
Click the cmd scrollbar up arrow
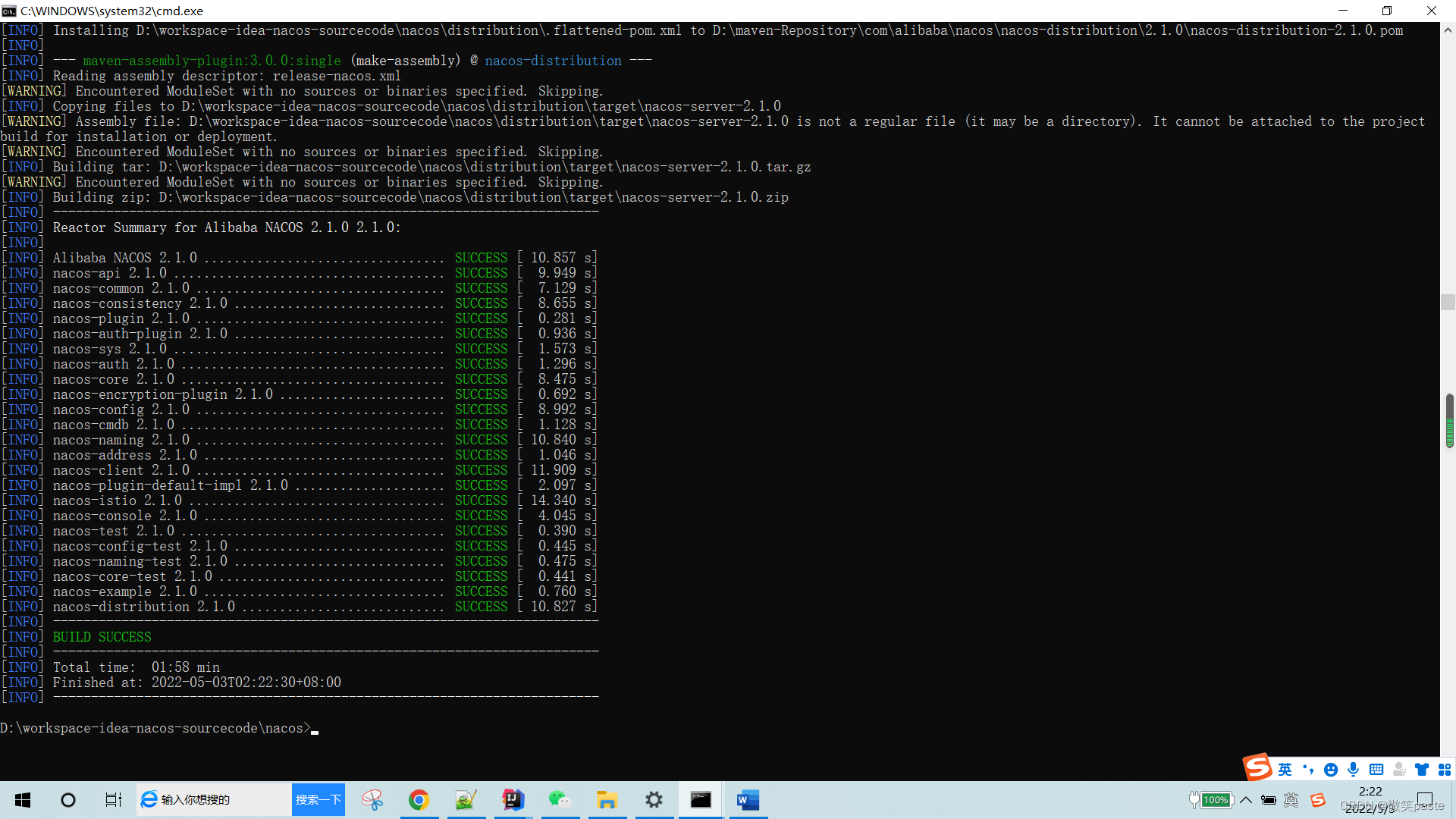coord(1448,30)
